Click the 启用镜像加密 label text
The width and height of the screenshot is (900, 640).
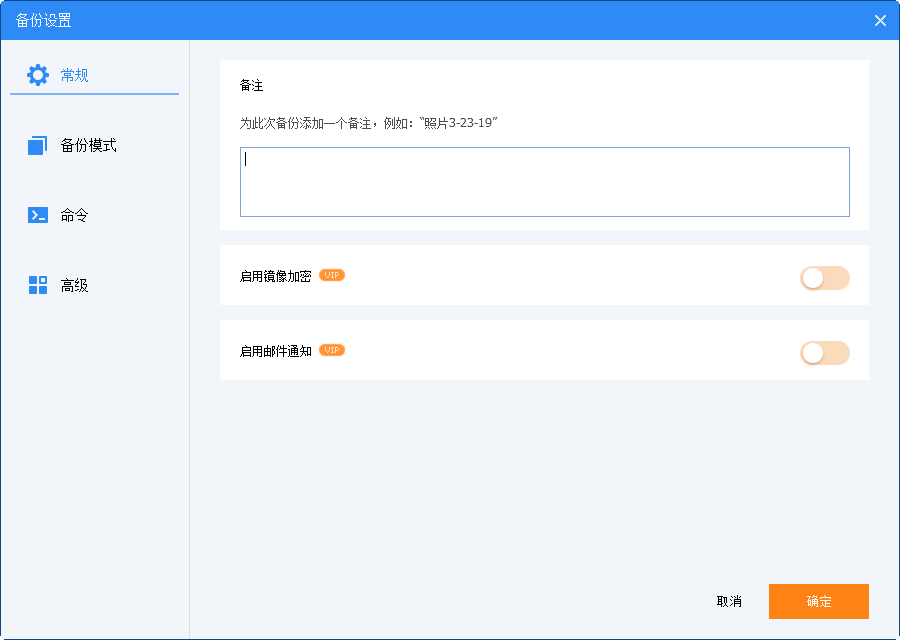click(276, 276)
